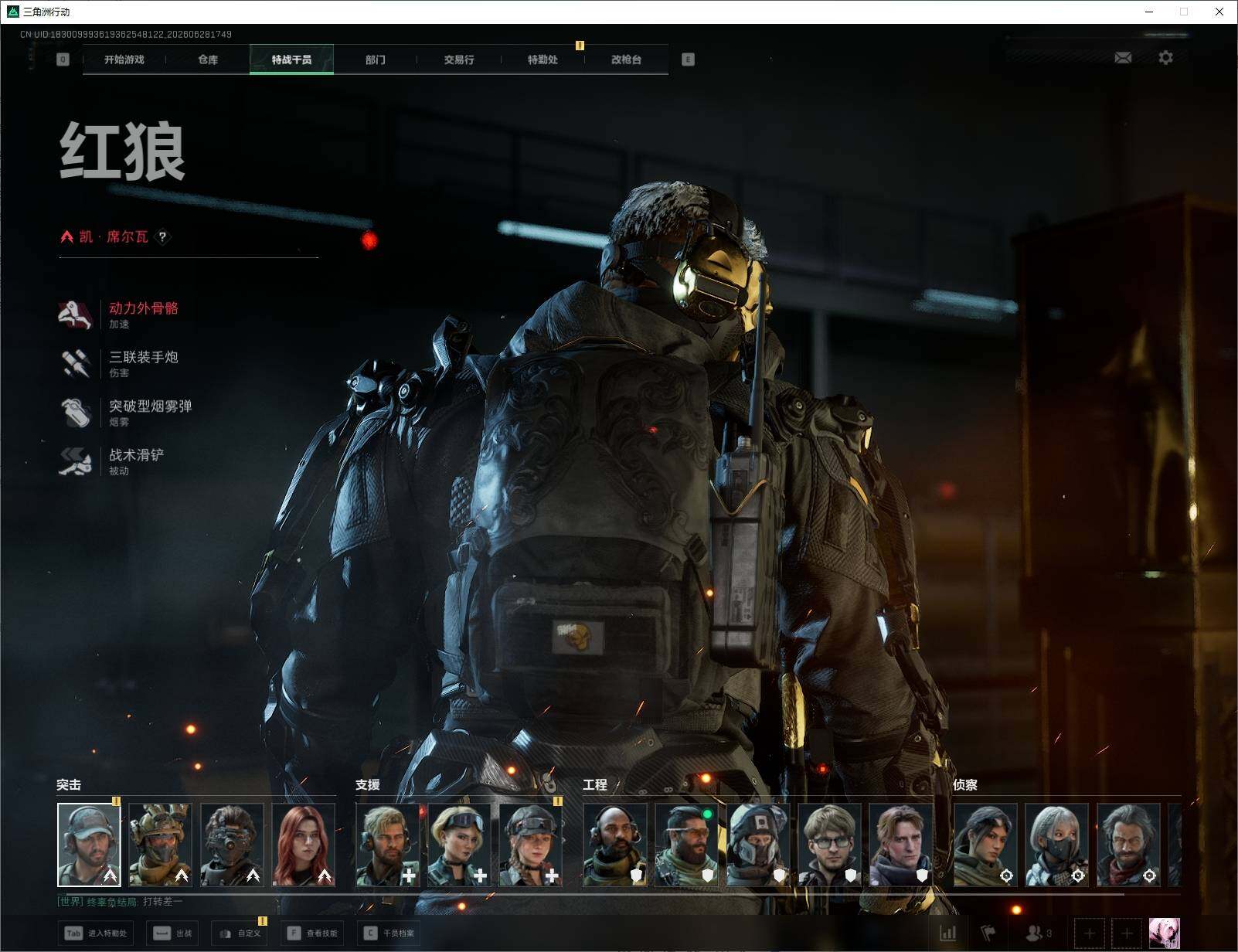Switch to the 部门 tab
The image size is (1238, 952).
click(x=376, y=59)
